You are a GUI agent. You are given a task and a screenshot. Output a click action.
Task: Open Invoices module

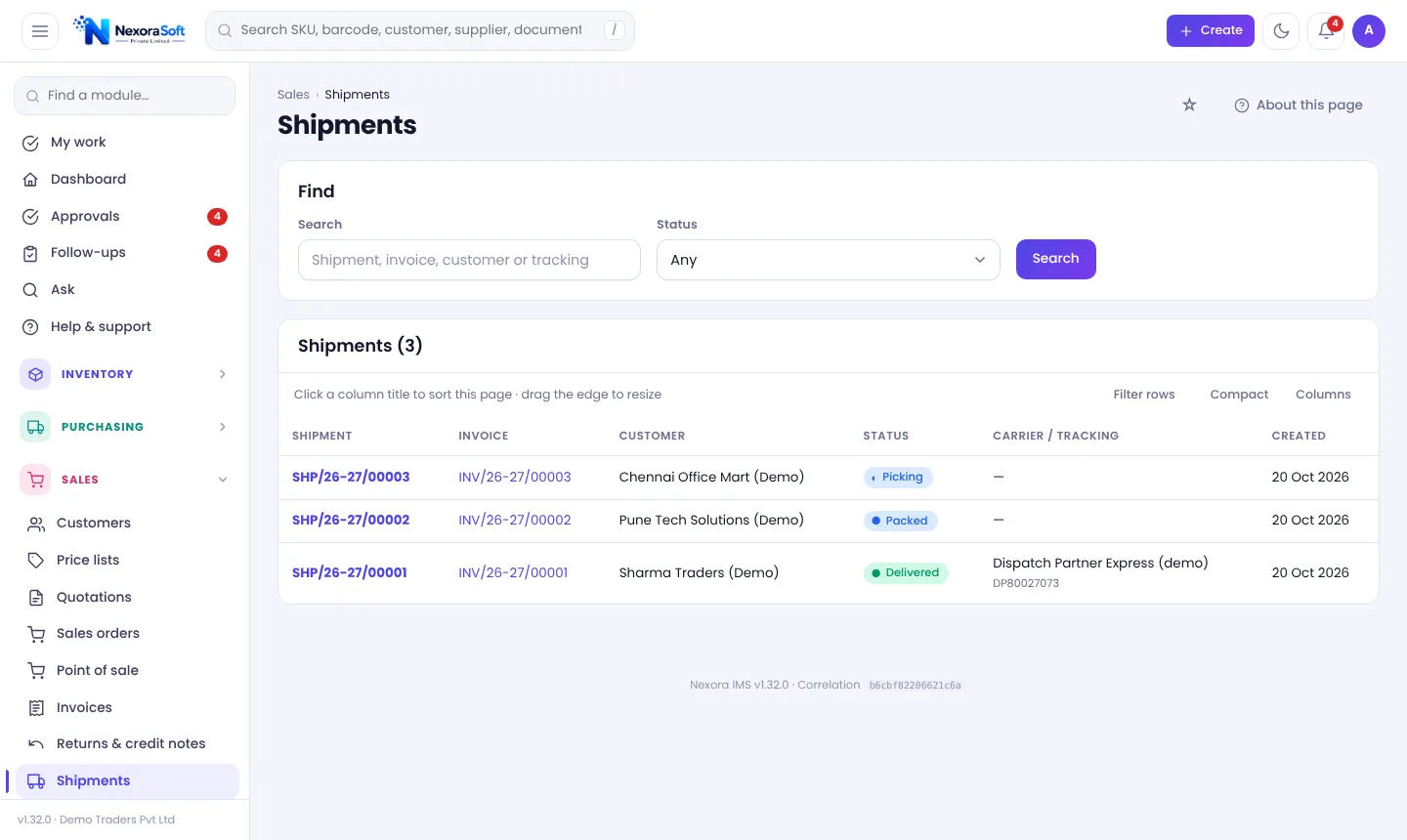[x=127, y=708]
